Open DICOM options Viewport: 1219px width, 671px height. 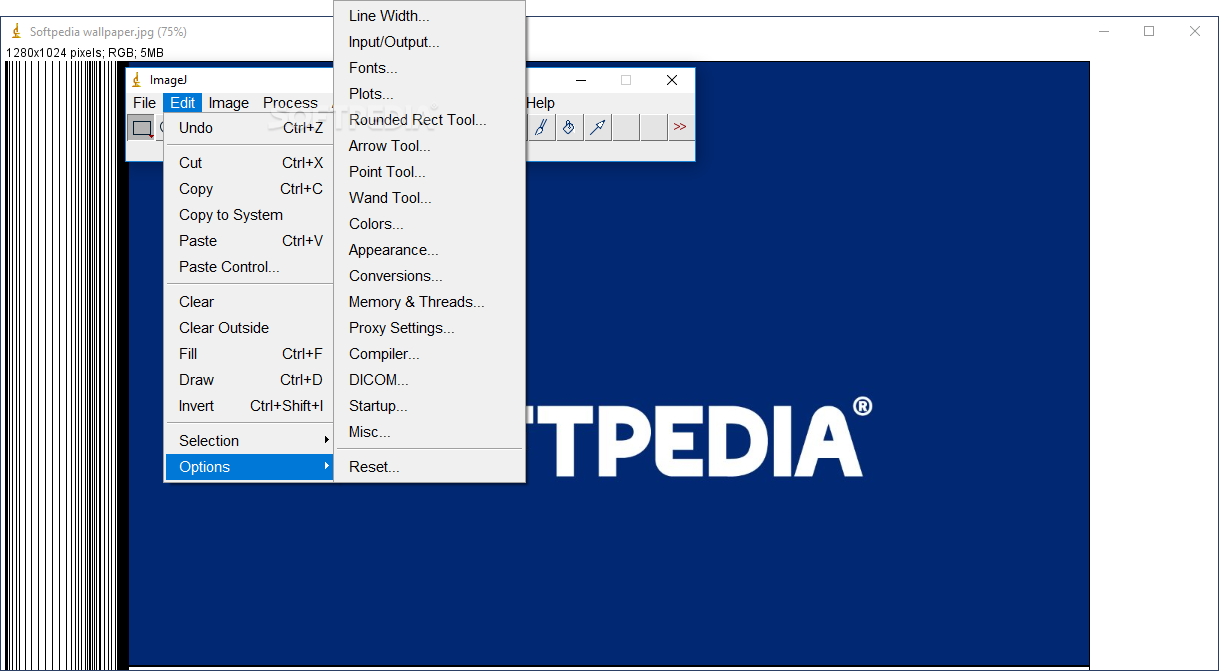coord(429,380)
